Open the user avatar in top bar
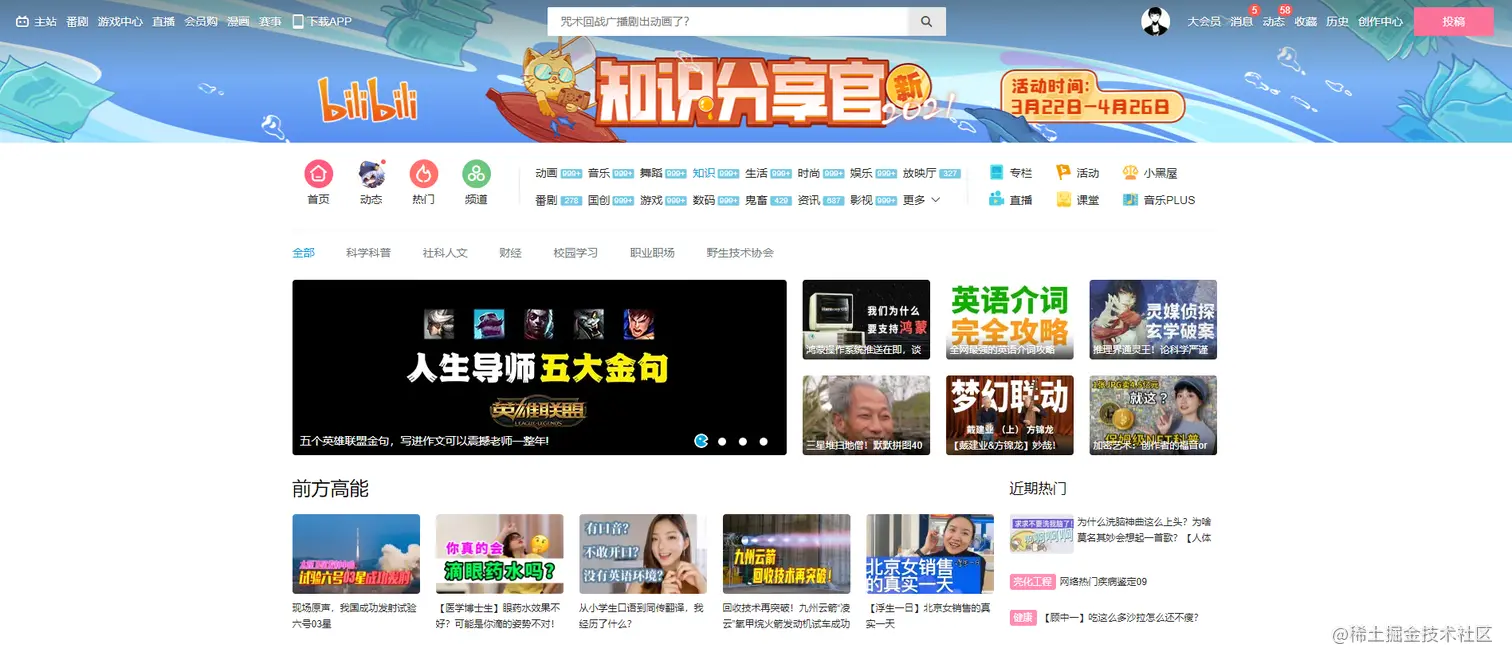Image resolution: width=1512 pixels, height=664 pixels. click(x=1155, y=21)
